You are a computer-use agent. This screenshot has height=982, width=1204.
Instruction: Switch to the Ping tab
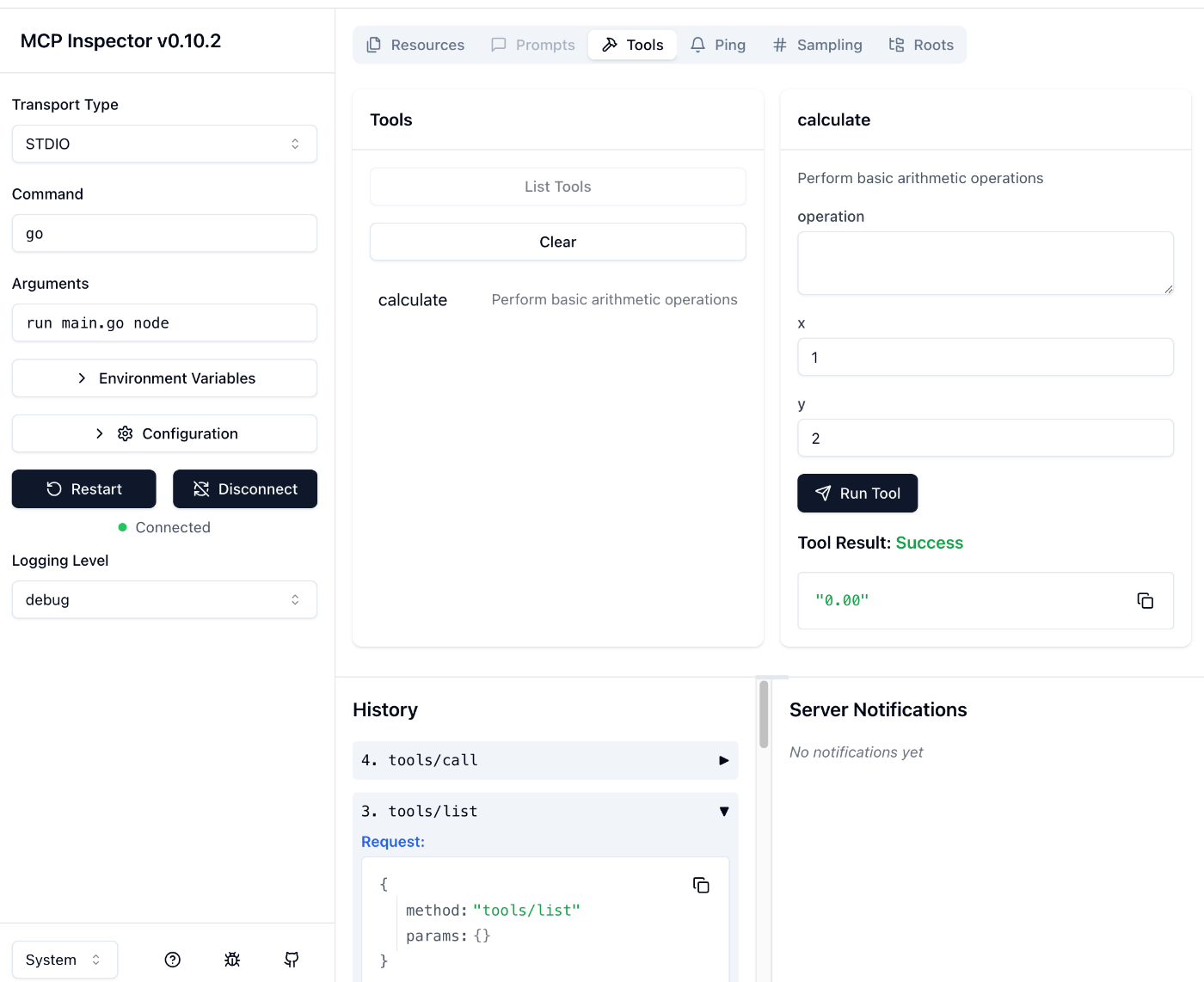718,45
